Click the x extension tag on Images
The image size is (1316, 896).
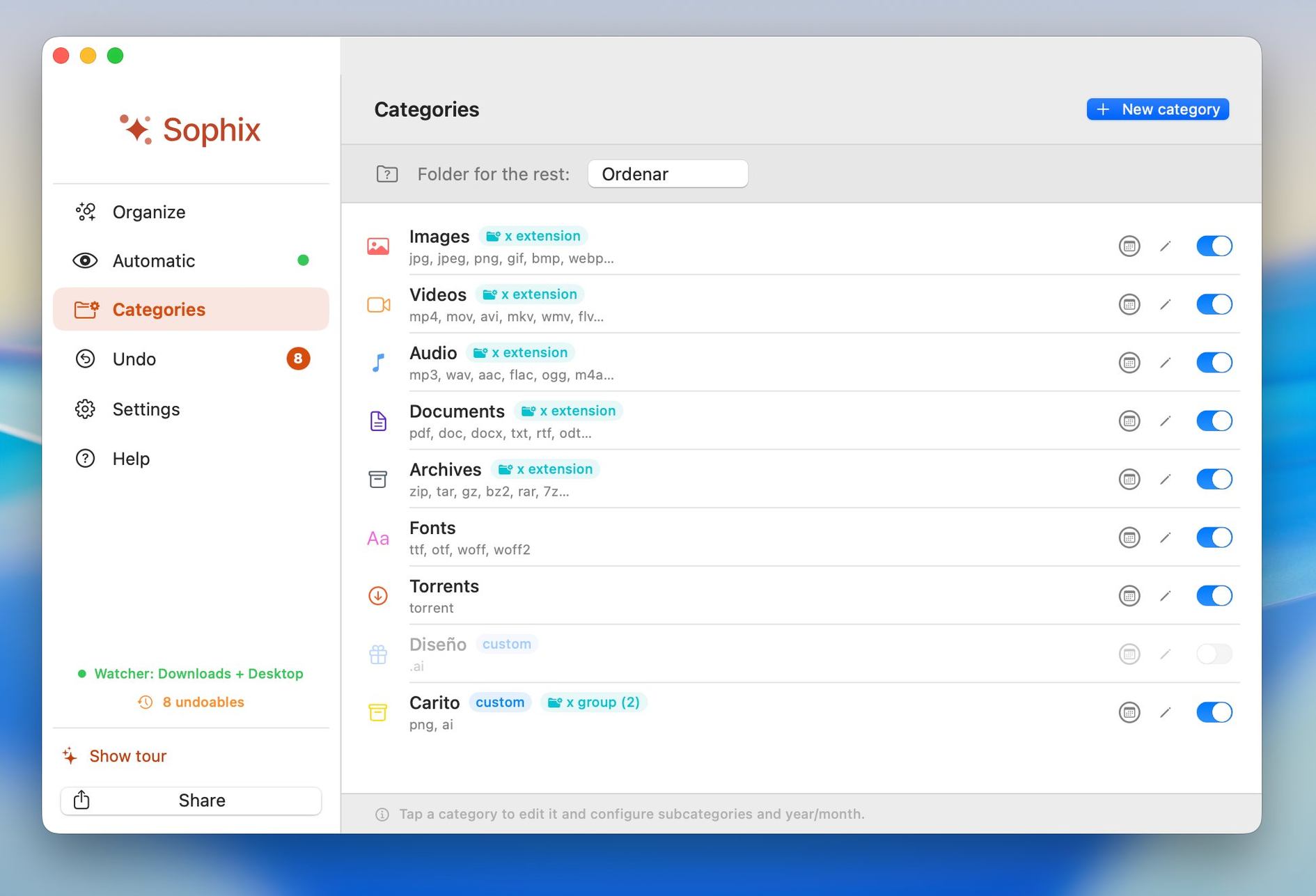pos(533,236)
